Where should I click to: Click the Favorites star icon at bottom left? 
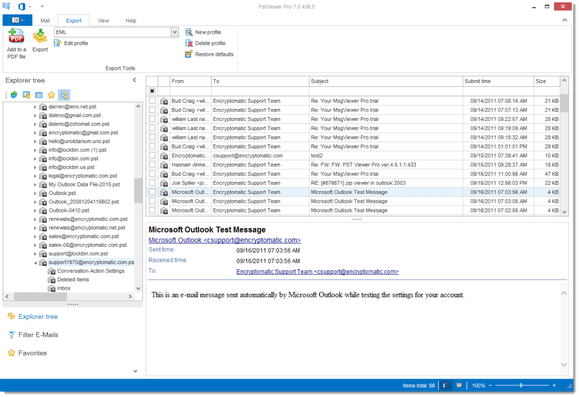(11, 353)
